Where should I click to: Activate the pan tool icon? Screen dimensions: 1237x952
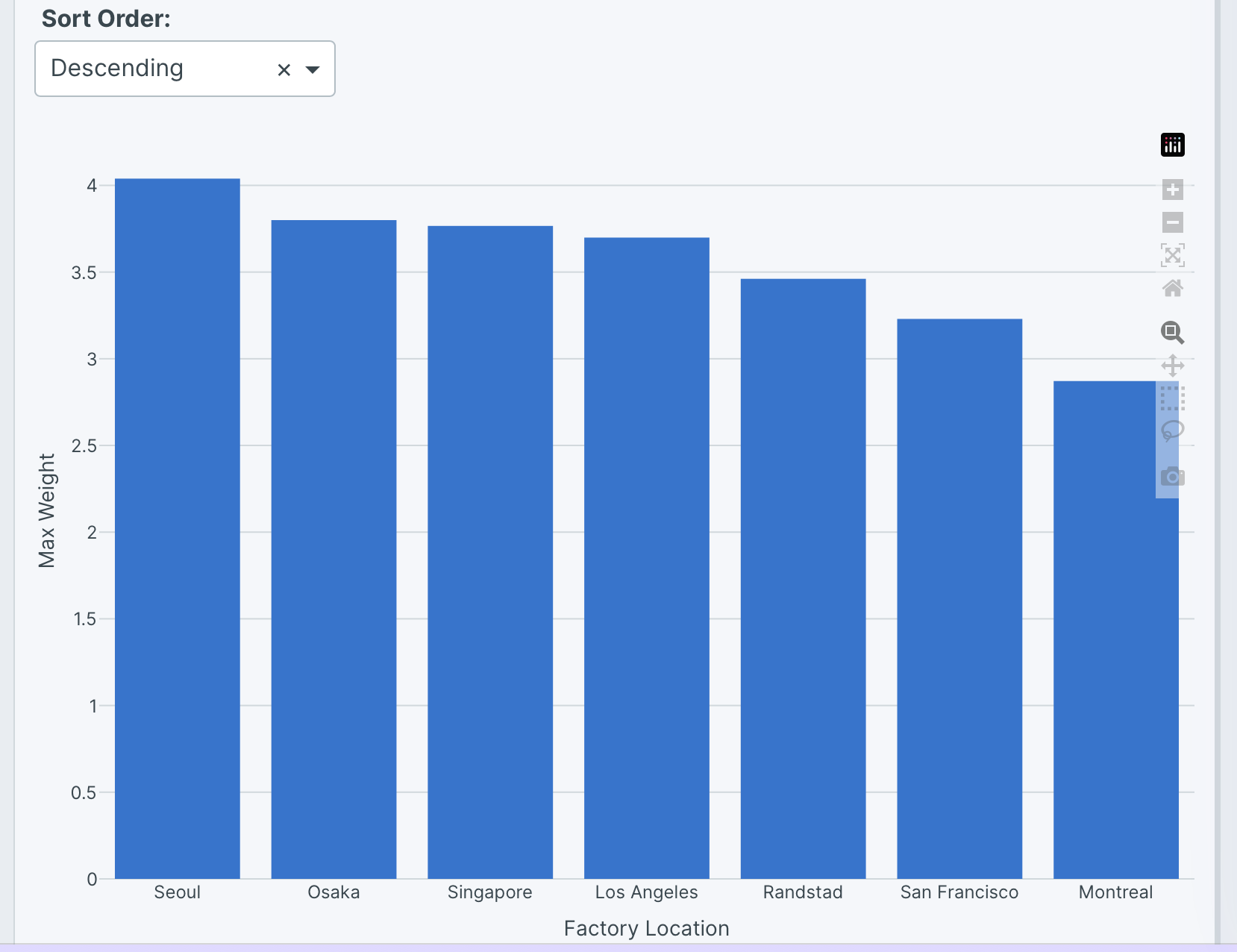pos(1172,366)
